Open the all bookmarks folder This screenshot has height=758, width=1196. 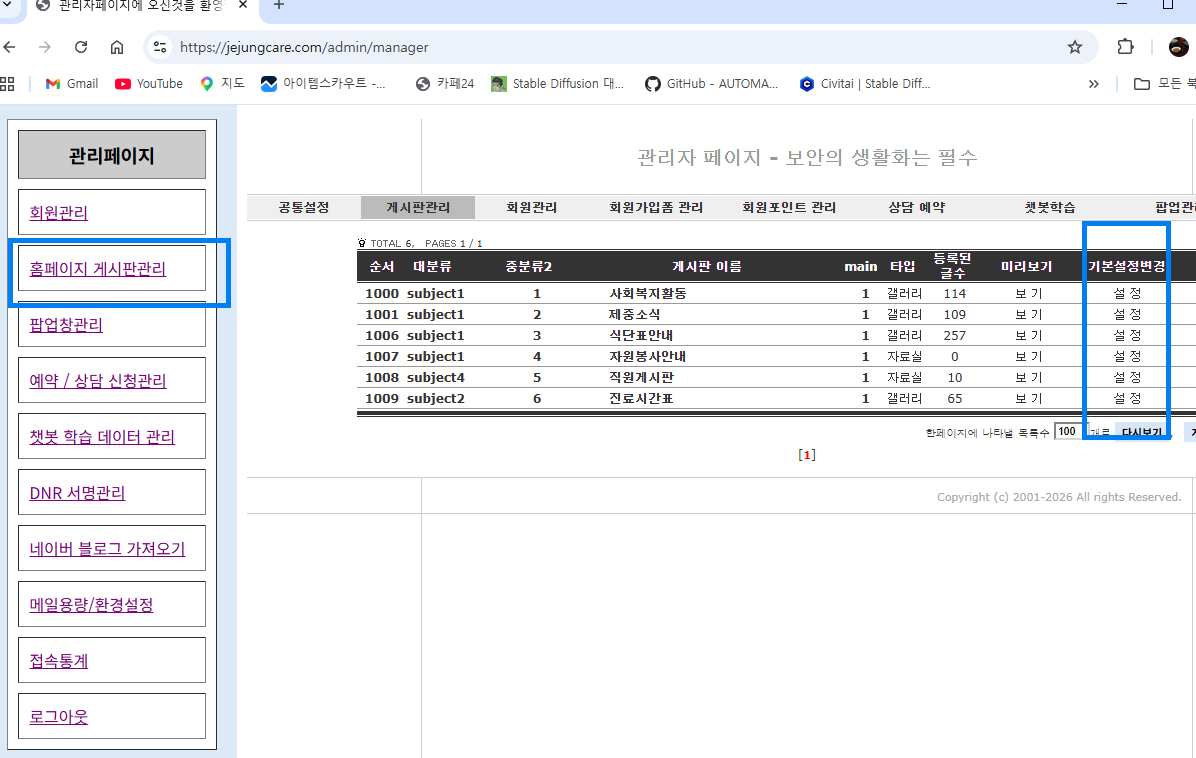[x=1164, y=84]
